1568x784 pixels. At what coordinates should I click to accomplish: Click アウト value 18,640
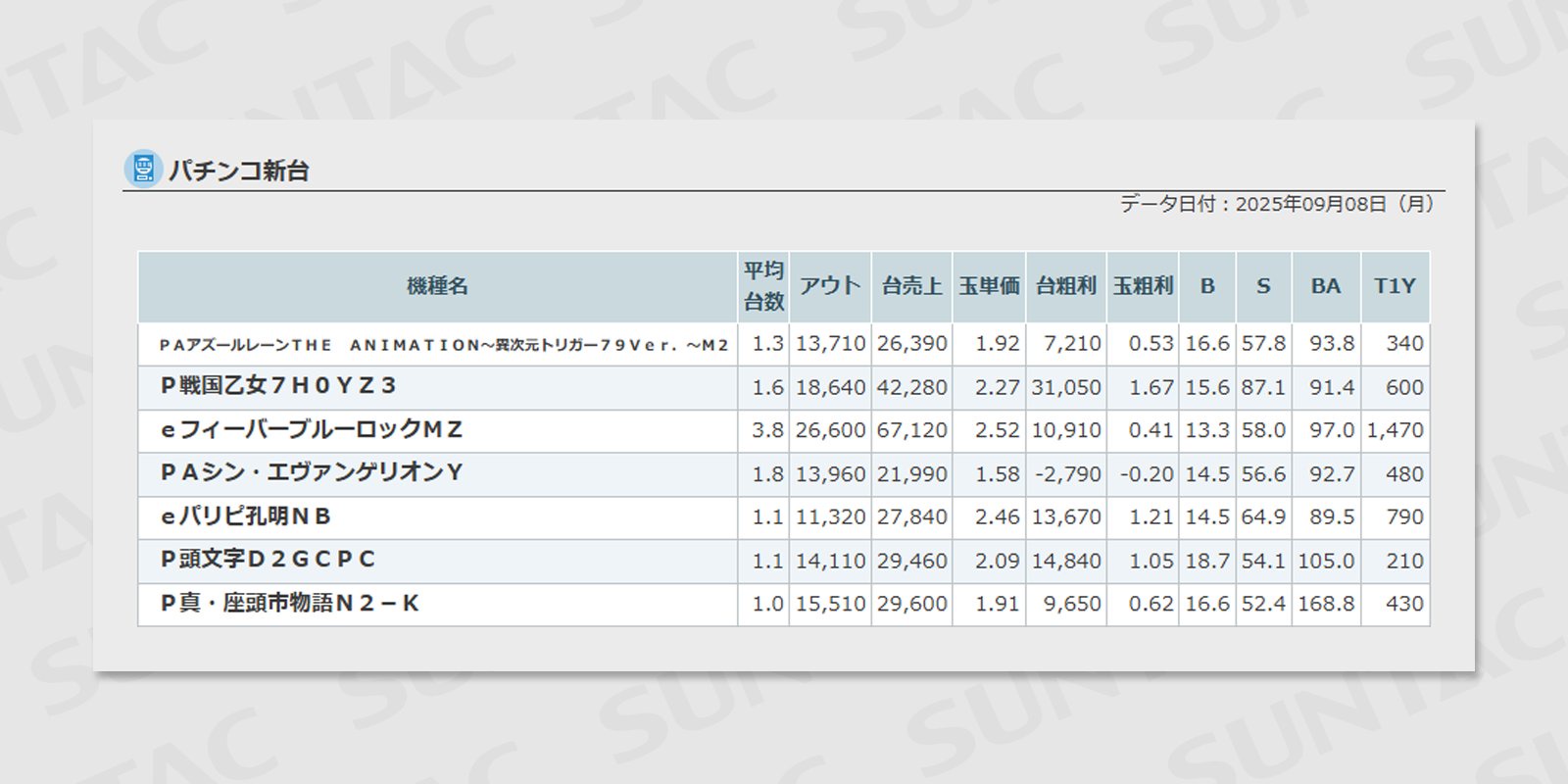(x=830, y=387)
